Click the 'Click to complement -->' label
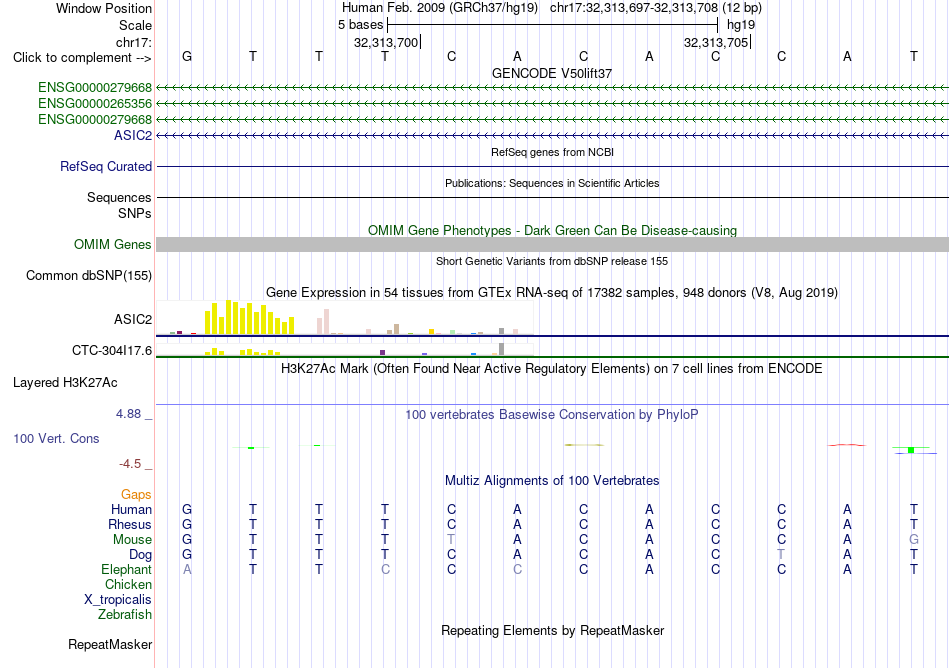Image resolution: width=950 pixels, height=668 pixels. 82,58
